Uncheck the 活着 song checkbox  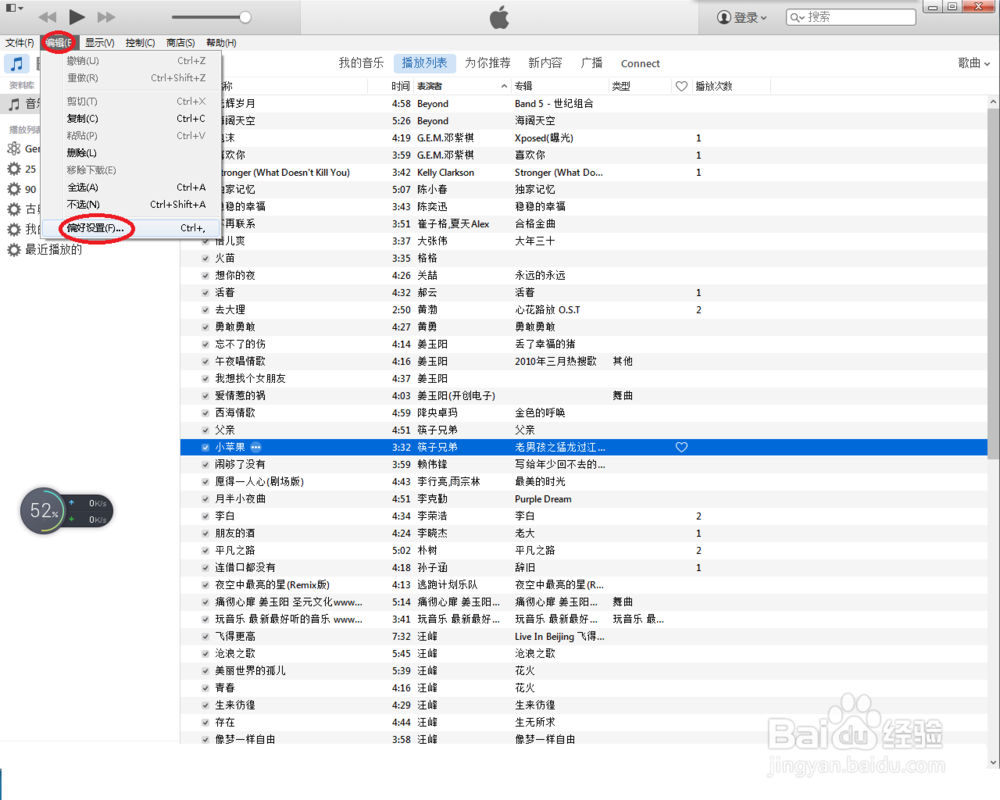tap(205, 293)
